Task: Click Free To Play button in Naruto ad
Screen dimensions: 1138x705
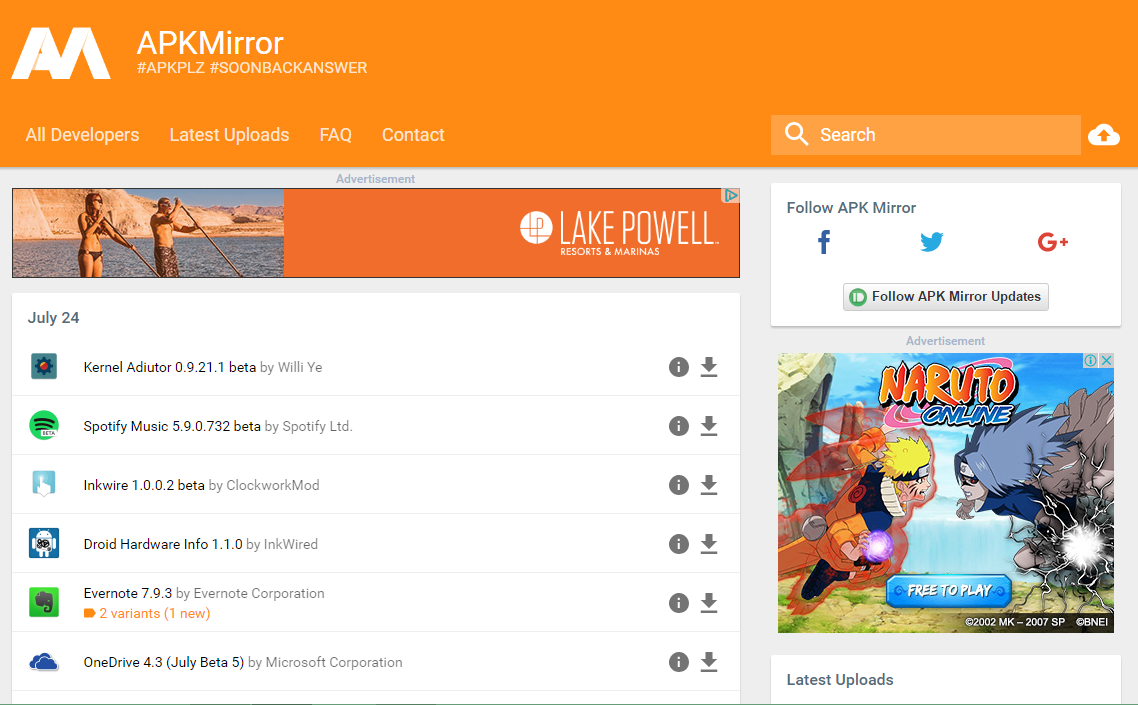Action: [x=949, y=590]
